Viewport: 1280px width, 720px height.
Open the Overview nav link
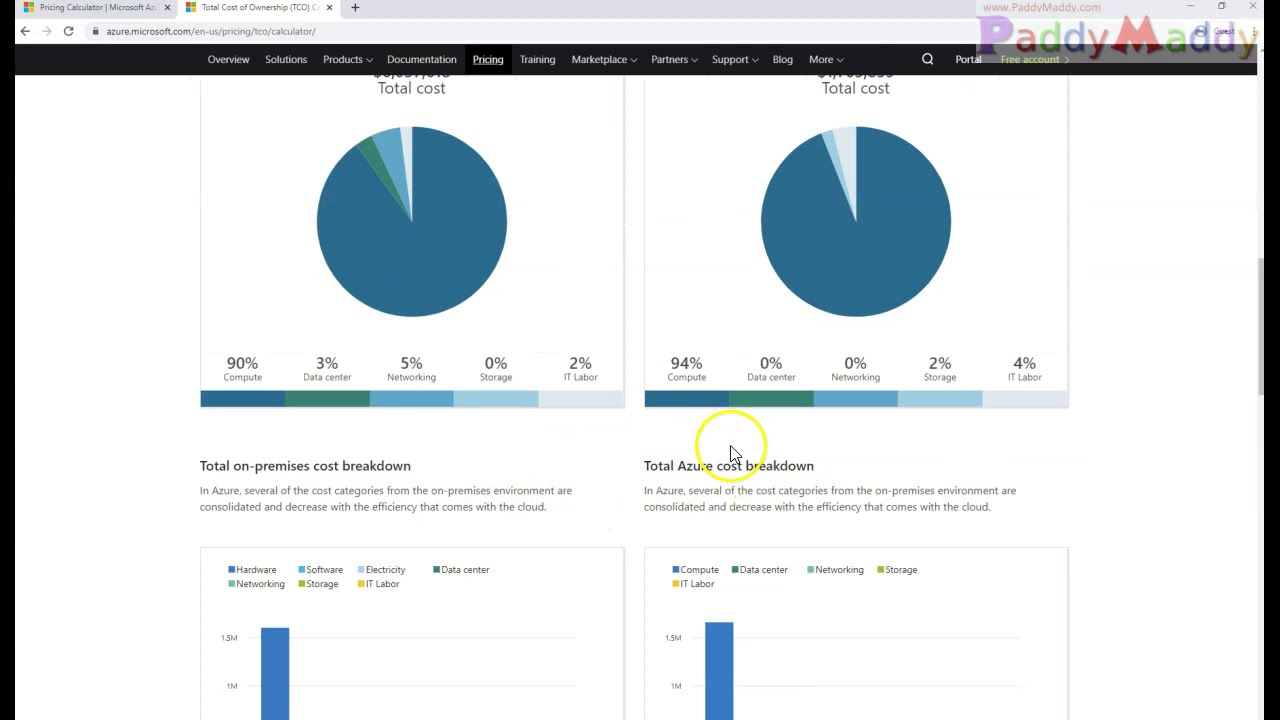(x=228, y=59)
